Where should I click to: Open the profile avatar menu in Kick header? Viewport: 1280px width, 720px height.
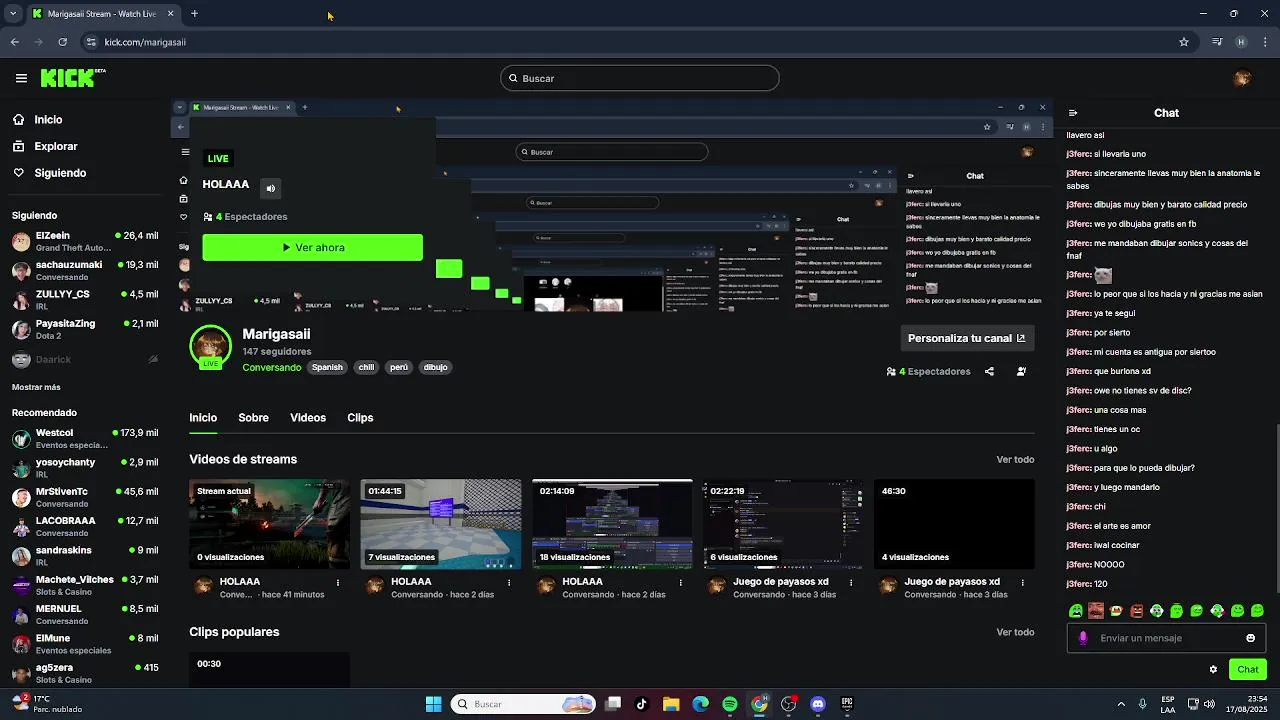(x=1242, y=78)
